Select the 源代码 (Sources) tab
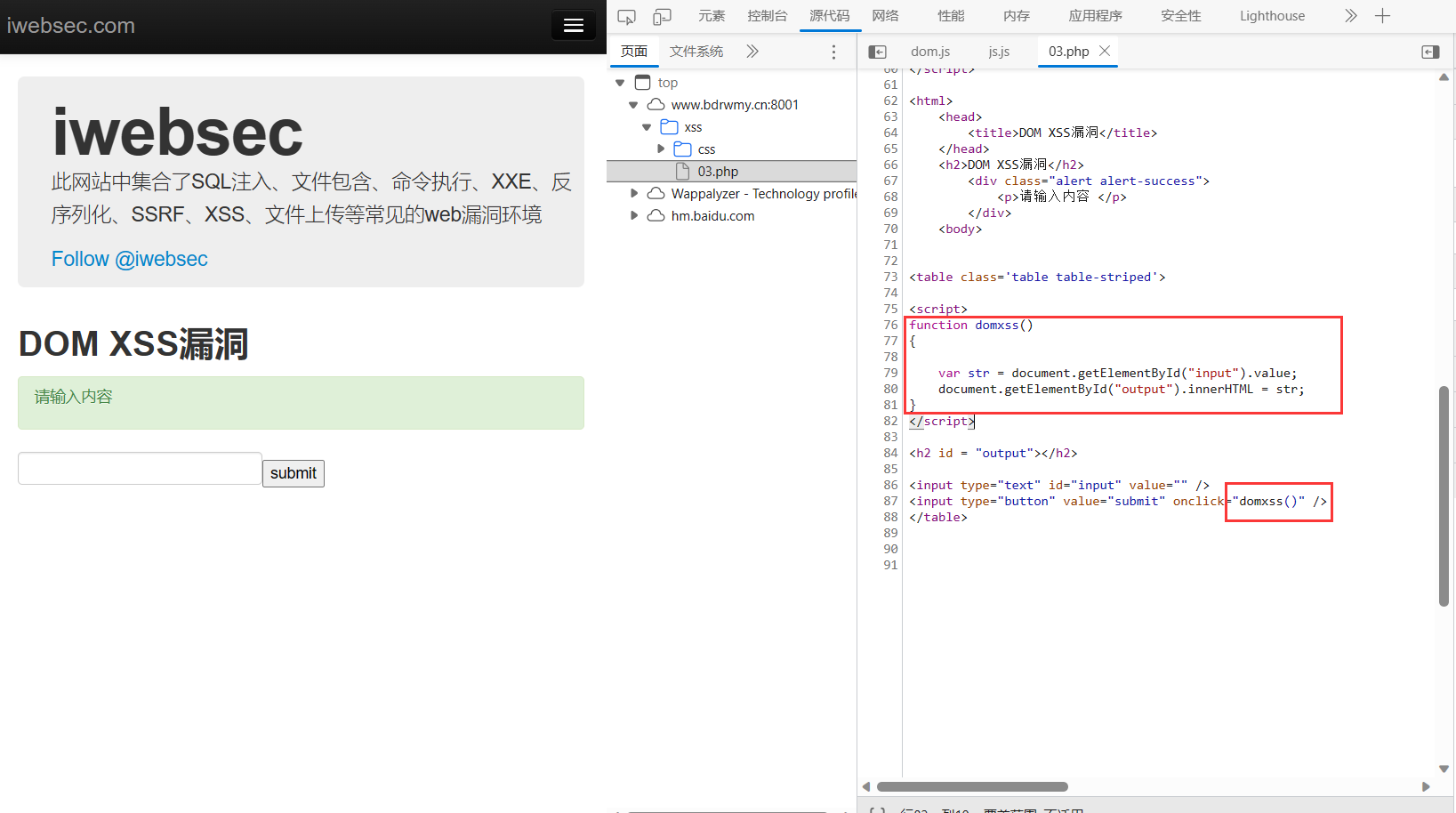 pos(829,16)
